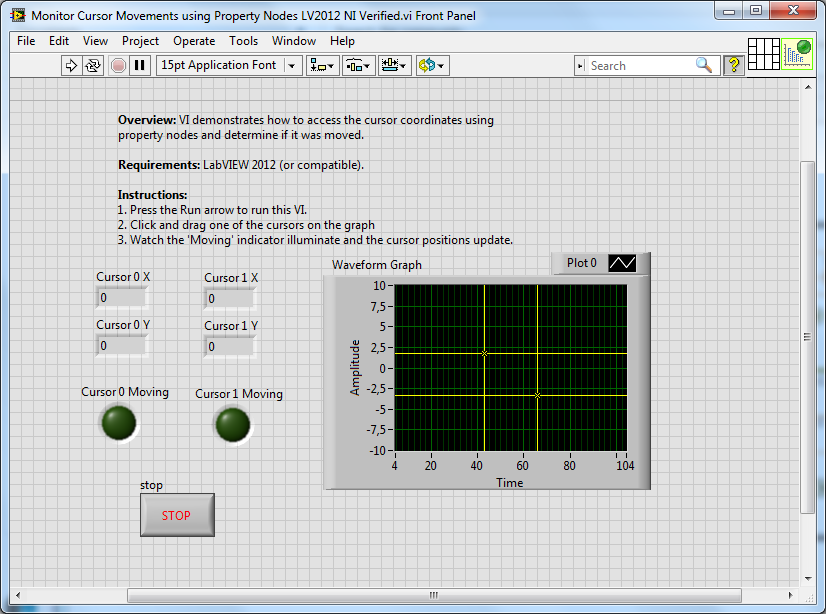Click the LabVIEW title bar icon
826x614 pixels.
click(18, 15)
